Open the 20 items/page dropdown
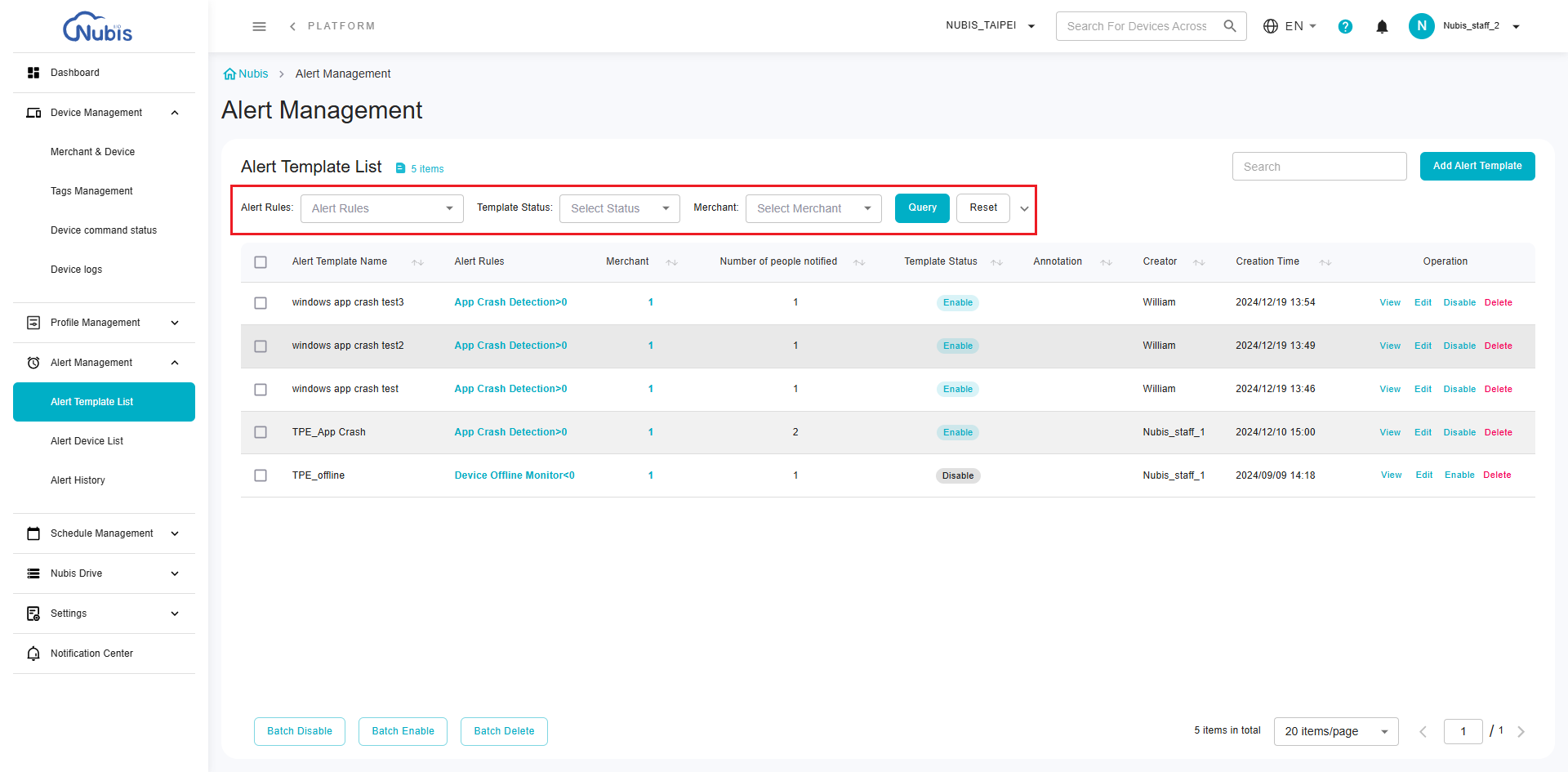 (1336, 731)
